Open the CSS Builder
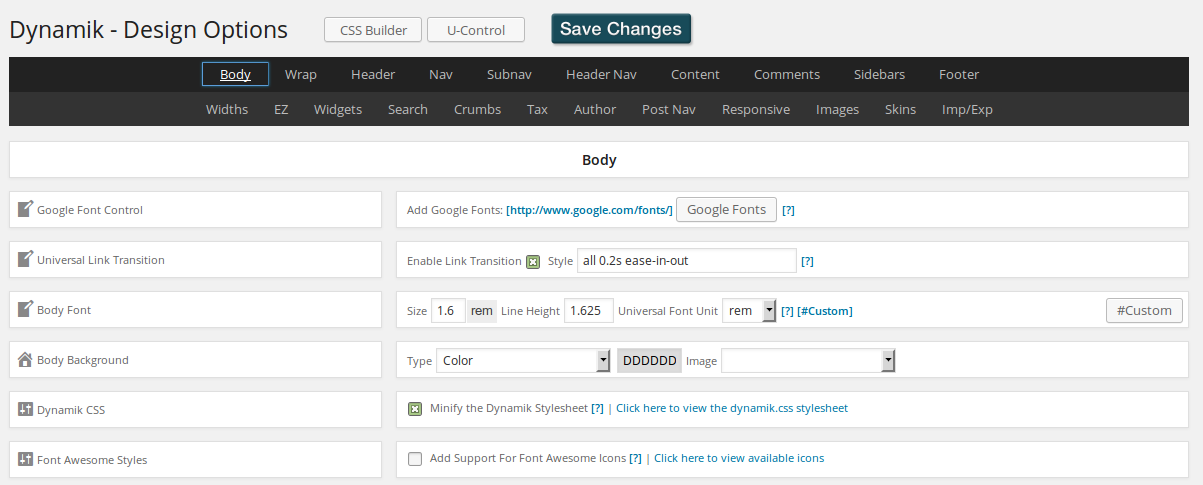 pos(373,30)
